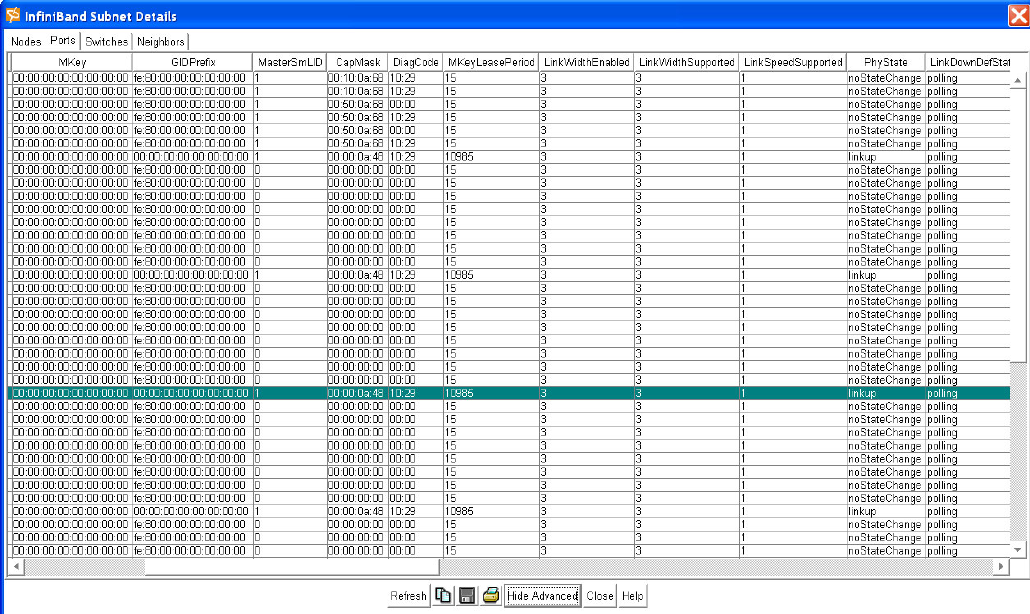Click the horizontal scrollbar right arrow
Viewport: 1030px width, 614px height.
999,567
